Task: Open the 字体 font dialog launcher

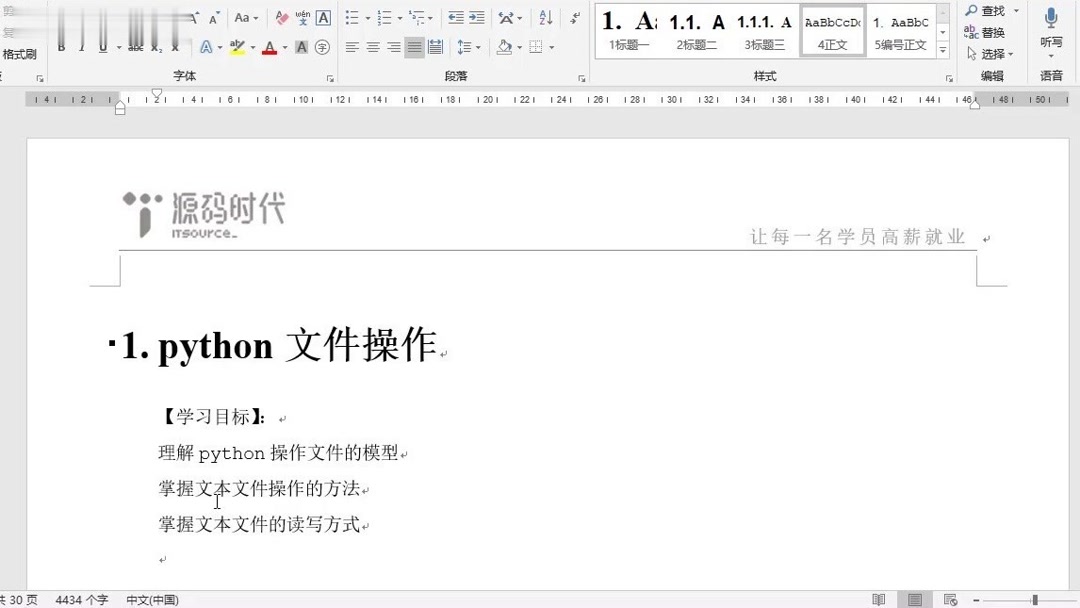Action: 330,77
